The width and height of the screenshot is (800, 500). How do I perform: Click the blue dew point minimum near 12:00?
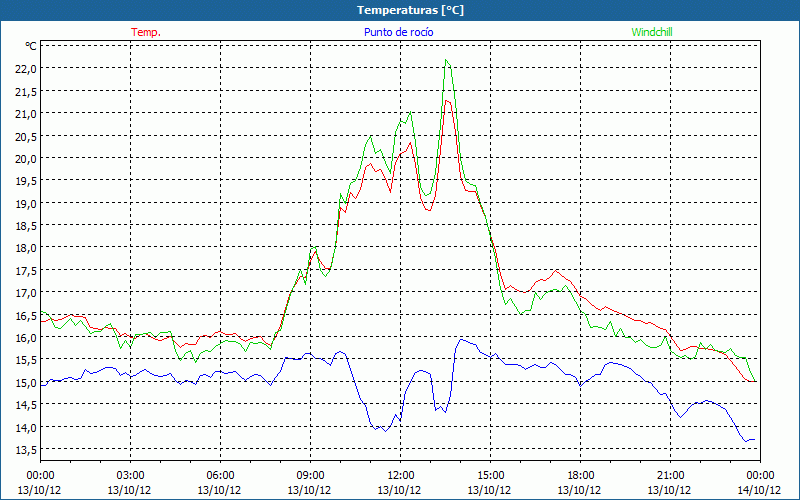386,431
